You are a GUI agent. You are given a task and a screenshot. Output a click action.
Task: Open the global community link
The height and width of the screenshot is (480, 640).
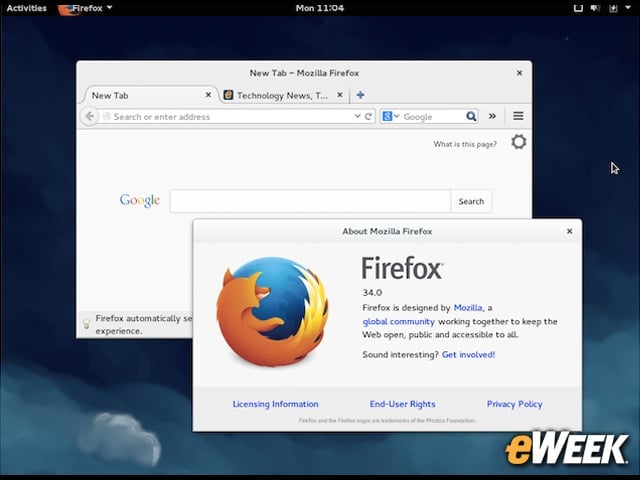tap(398, 322)
